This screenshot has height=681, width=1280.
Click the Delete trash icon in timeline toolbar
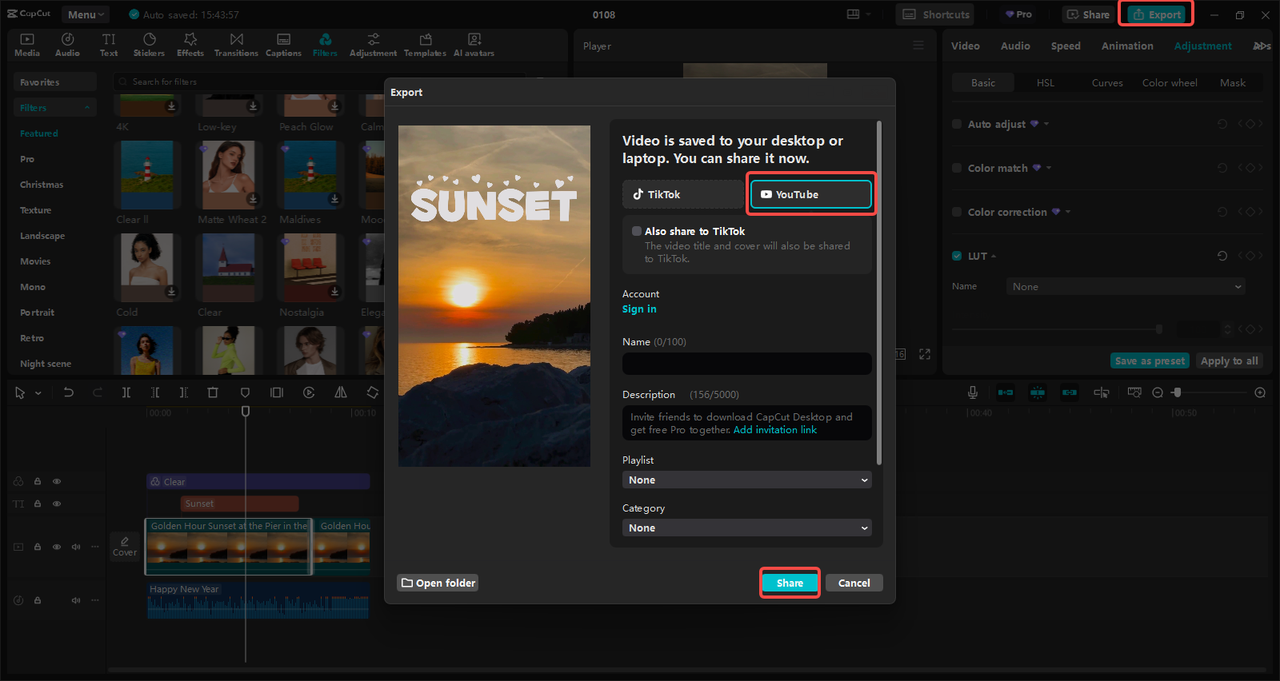pyautogui.click(x=213, y=393)
